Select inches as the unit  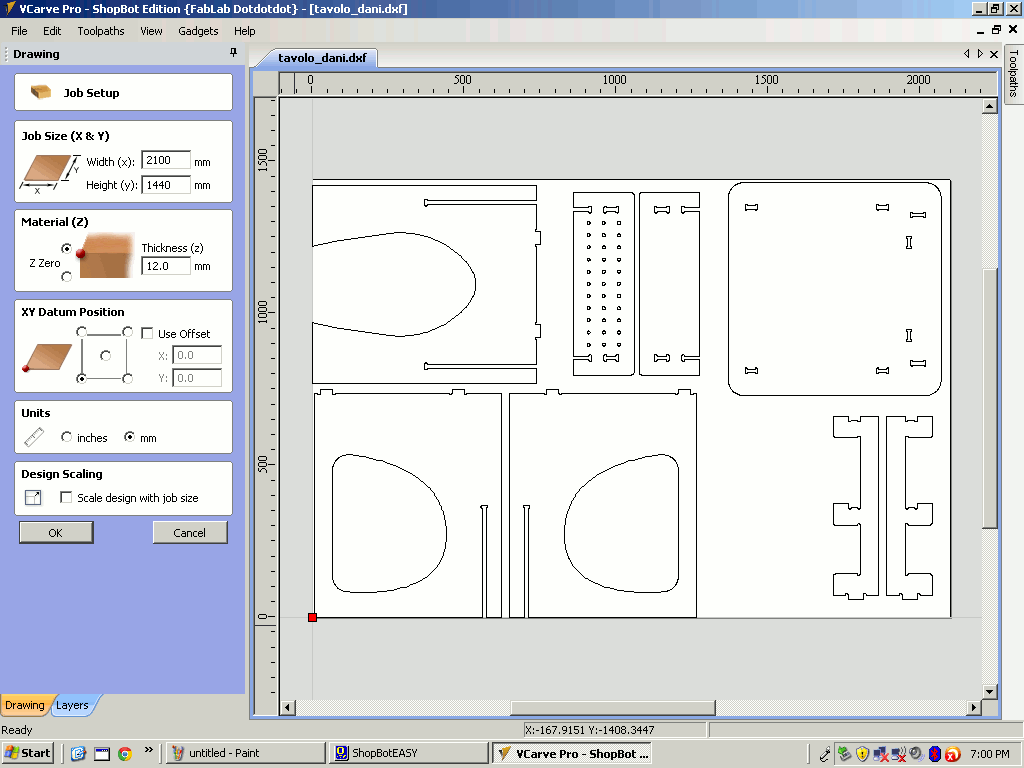tap(67, 437)
